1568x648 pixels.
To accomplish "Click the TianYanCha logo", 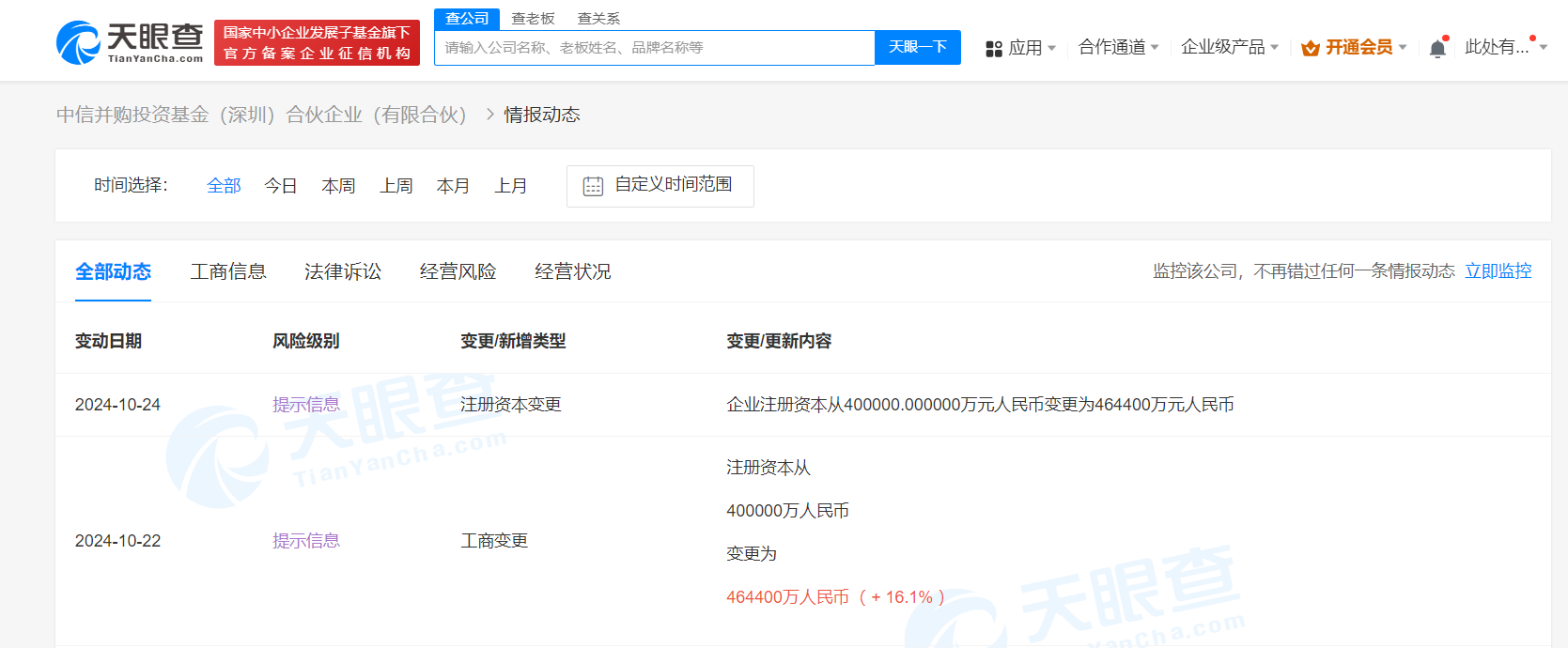I will 130,42.
